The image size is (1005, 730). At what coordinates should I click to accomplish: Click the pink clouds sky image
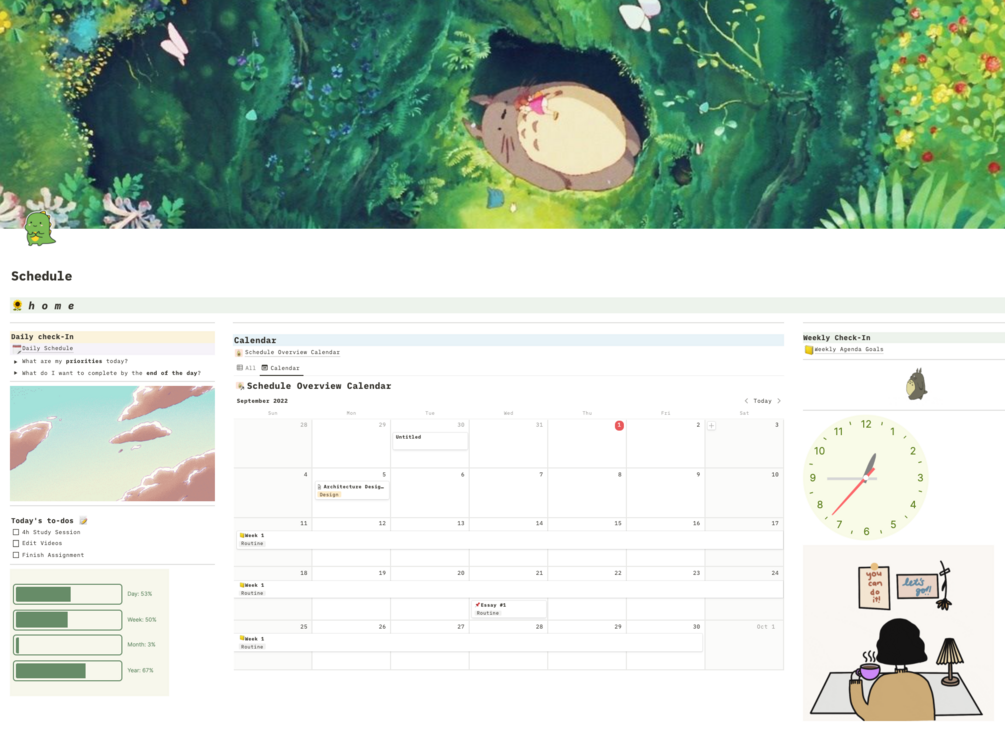pyautogui.click(x=112, y=444)
